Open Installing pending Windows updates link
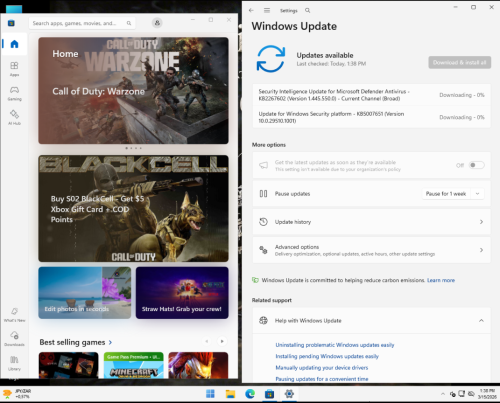The height and width of the screenshot is (403, 500). [x=327, y=356]
